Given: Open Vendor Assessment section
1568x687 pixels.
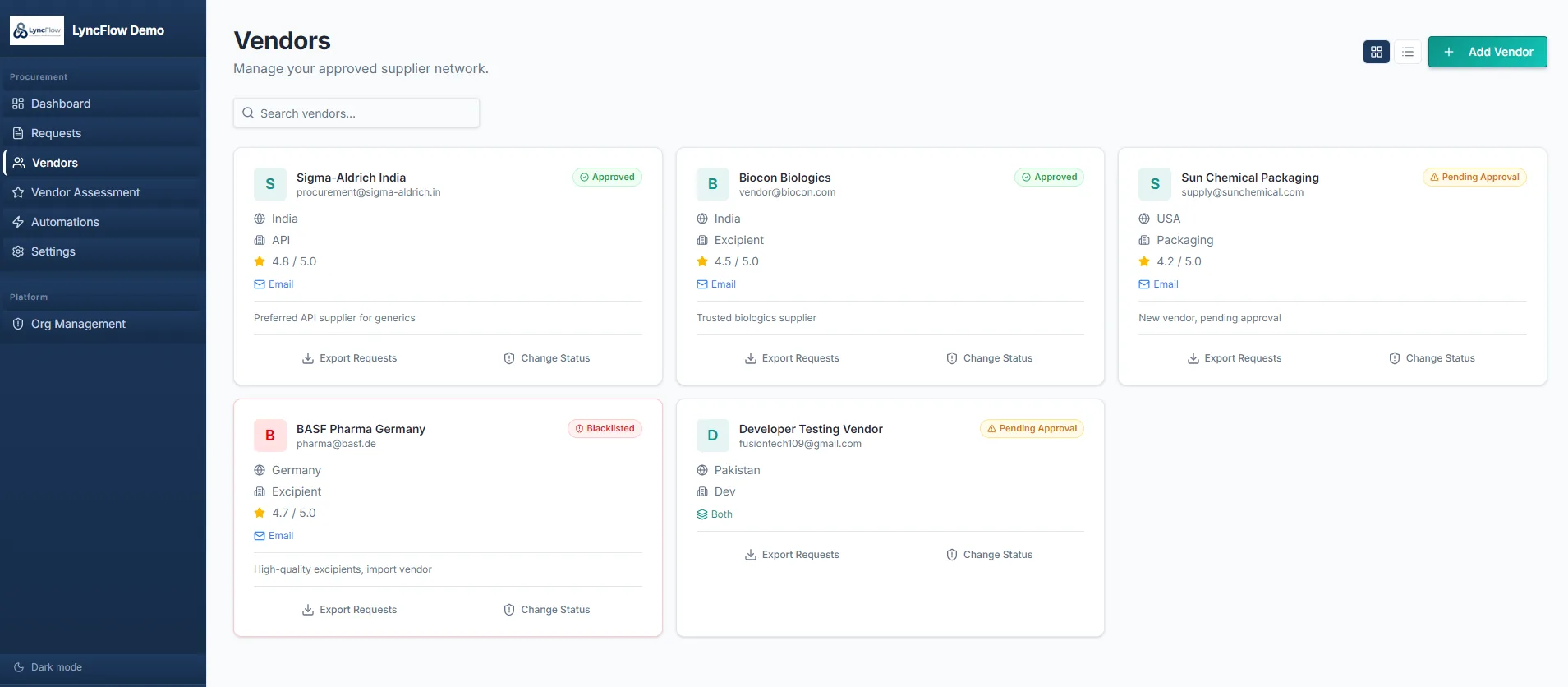Looking at the screenshot, I should pyautogui.click(x=103, y=192).
